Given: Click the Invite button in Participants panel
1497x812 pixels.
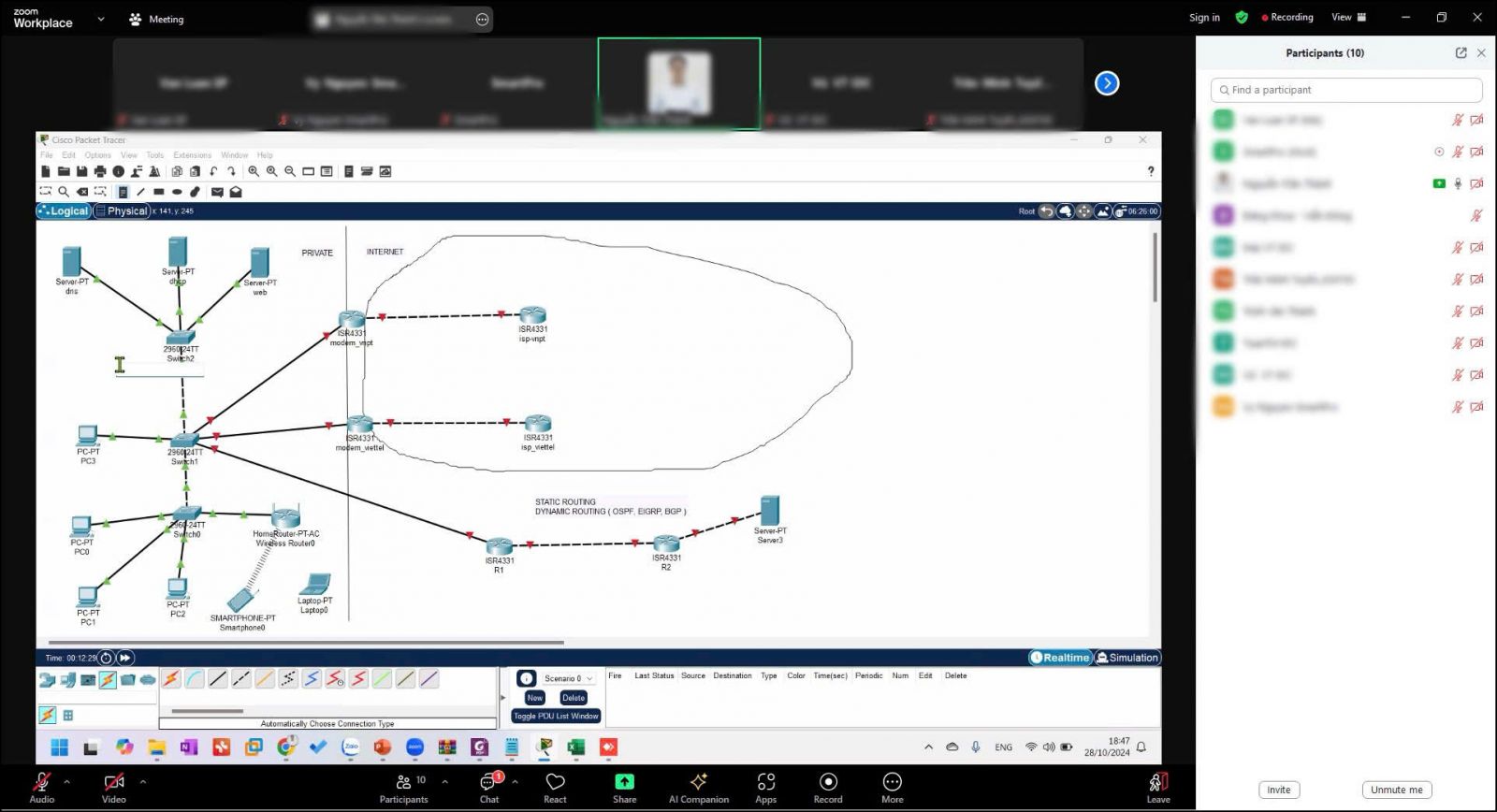Looking at the screenshot, I should [1279, 790].
